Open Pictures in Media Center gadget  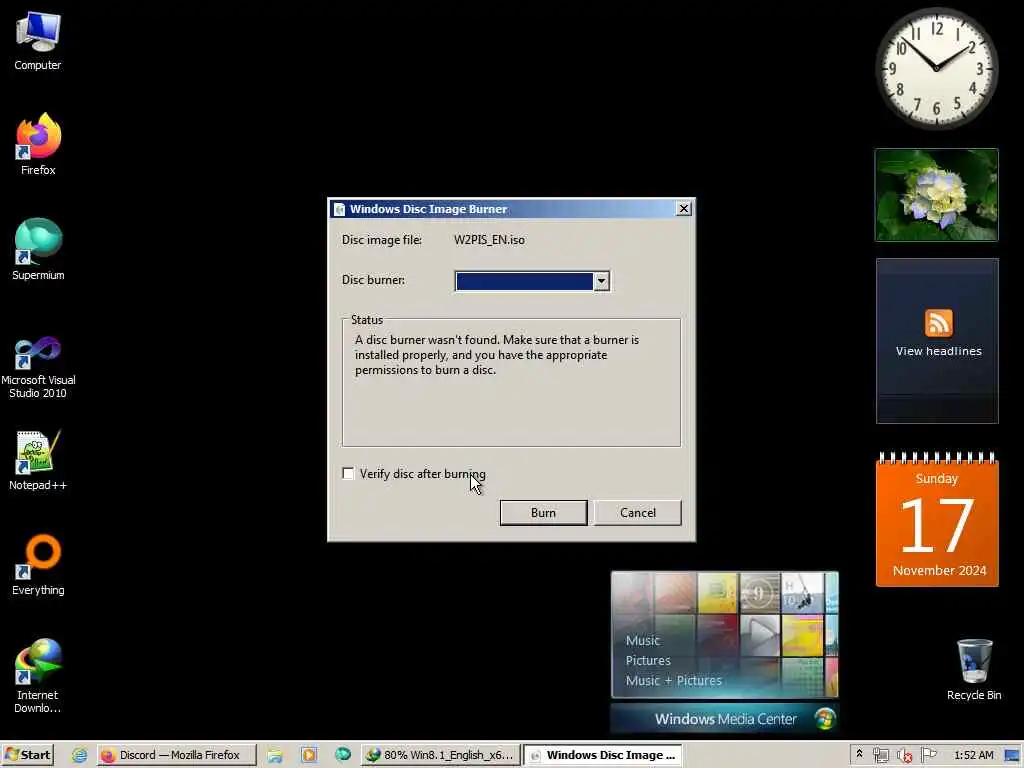(x=648, y=660)
